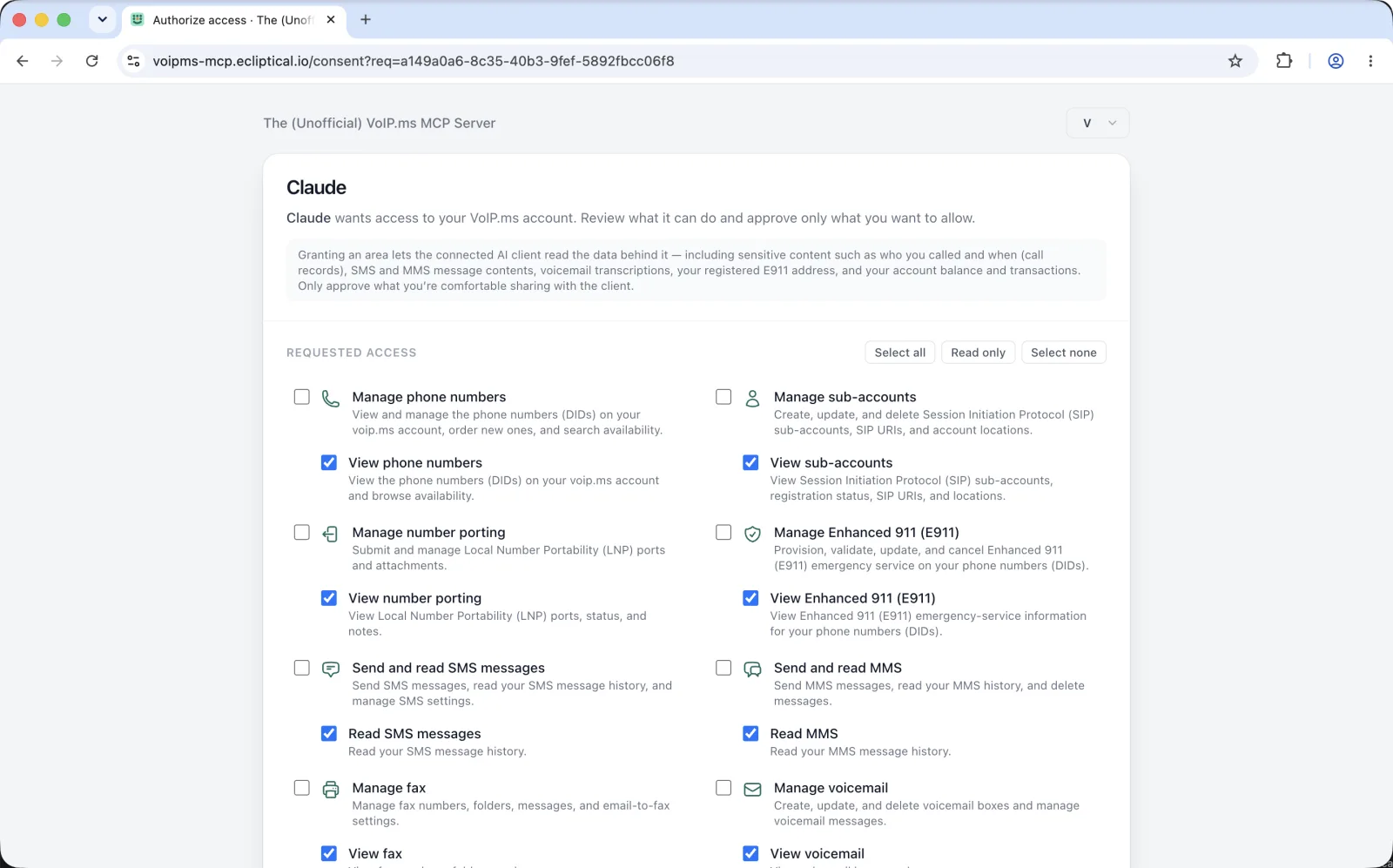This screenshot has width=1393, height=868.
Task: Click the shield icon beside Manage Enhanced 911
Action: pyautogui.click(x=753, y=534)
